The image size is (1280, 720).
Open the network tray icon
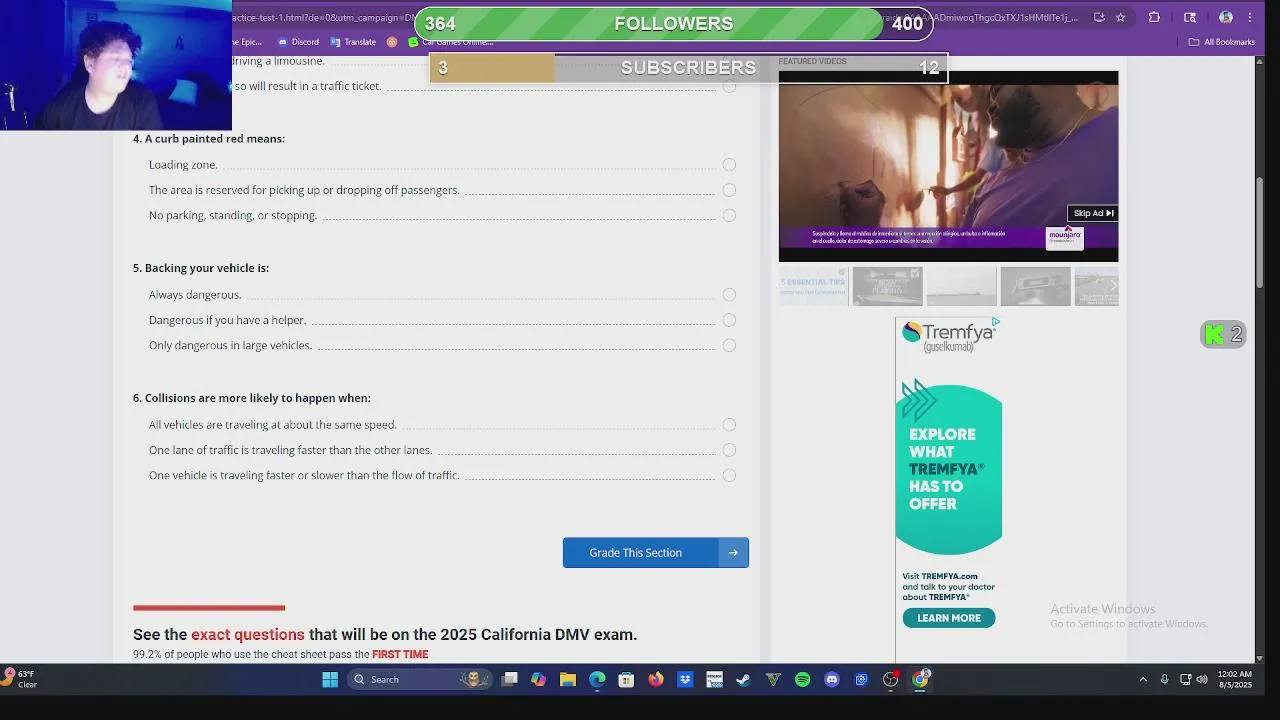[x=1185, y=680]
